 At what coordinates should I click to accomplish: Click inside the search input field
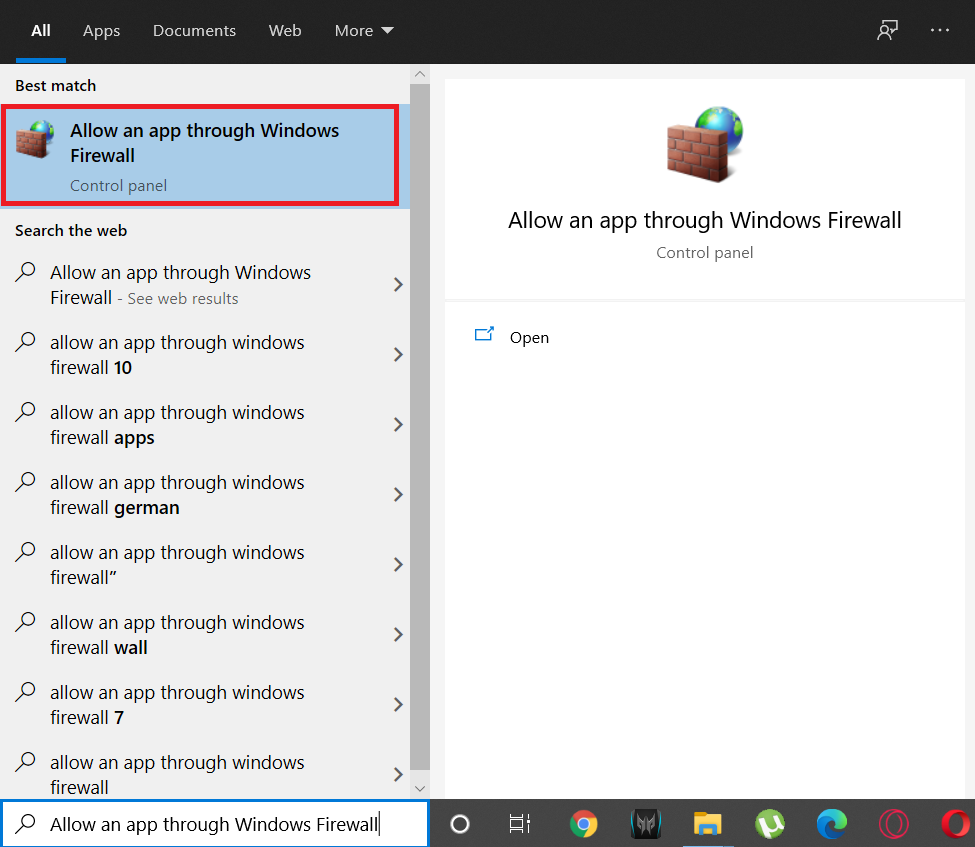point(215,823)
